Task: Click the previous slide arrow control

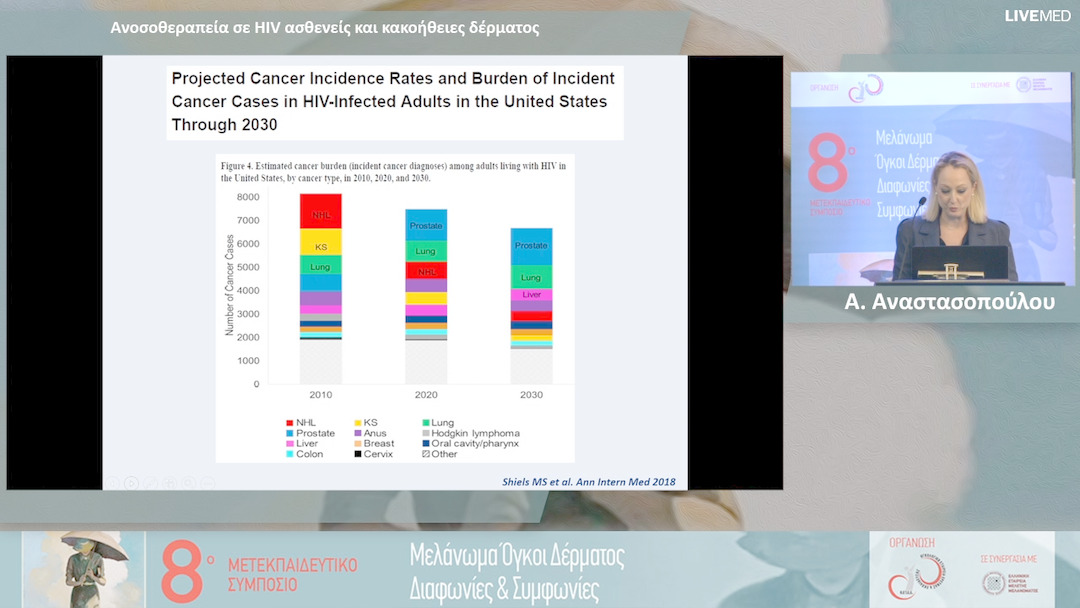Action: coord(112,482)
